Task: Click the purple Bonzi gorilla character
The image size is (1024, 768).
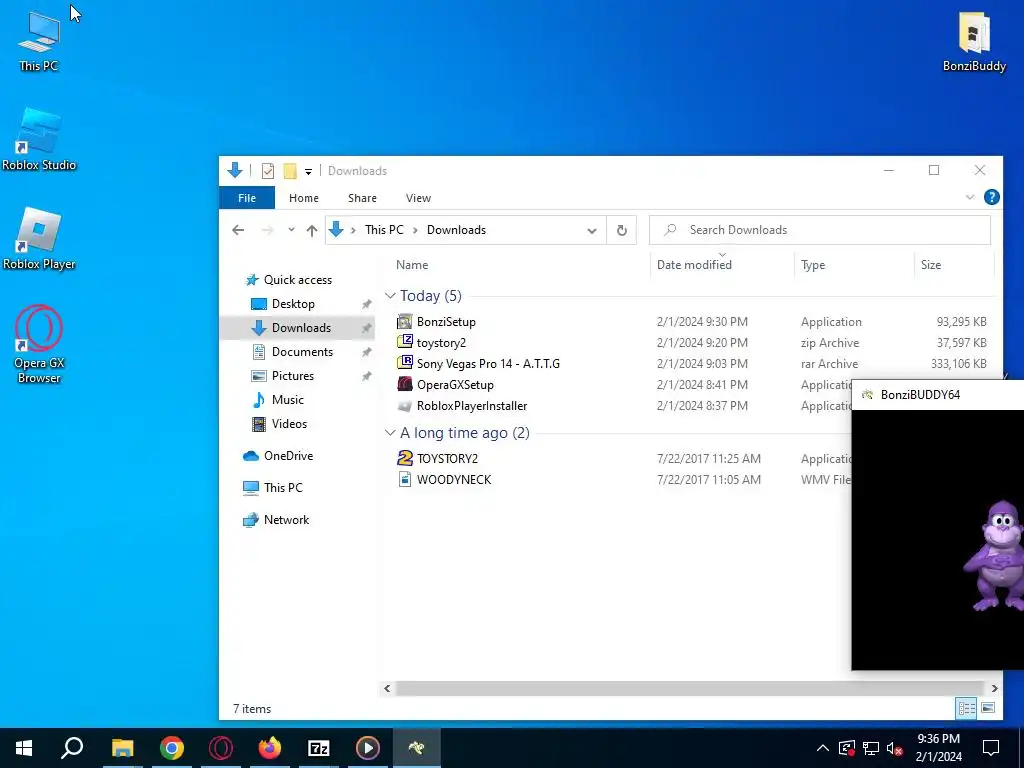Action: [994, 555]
